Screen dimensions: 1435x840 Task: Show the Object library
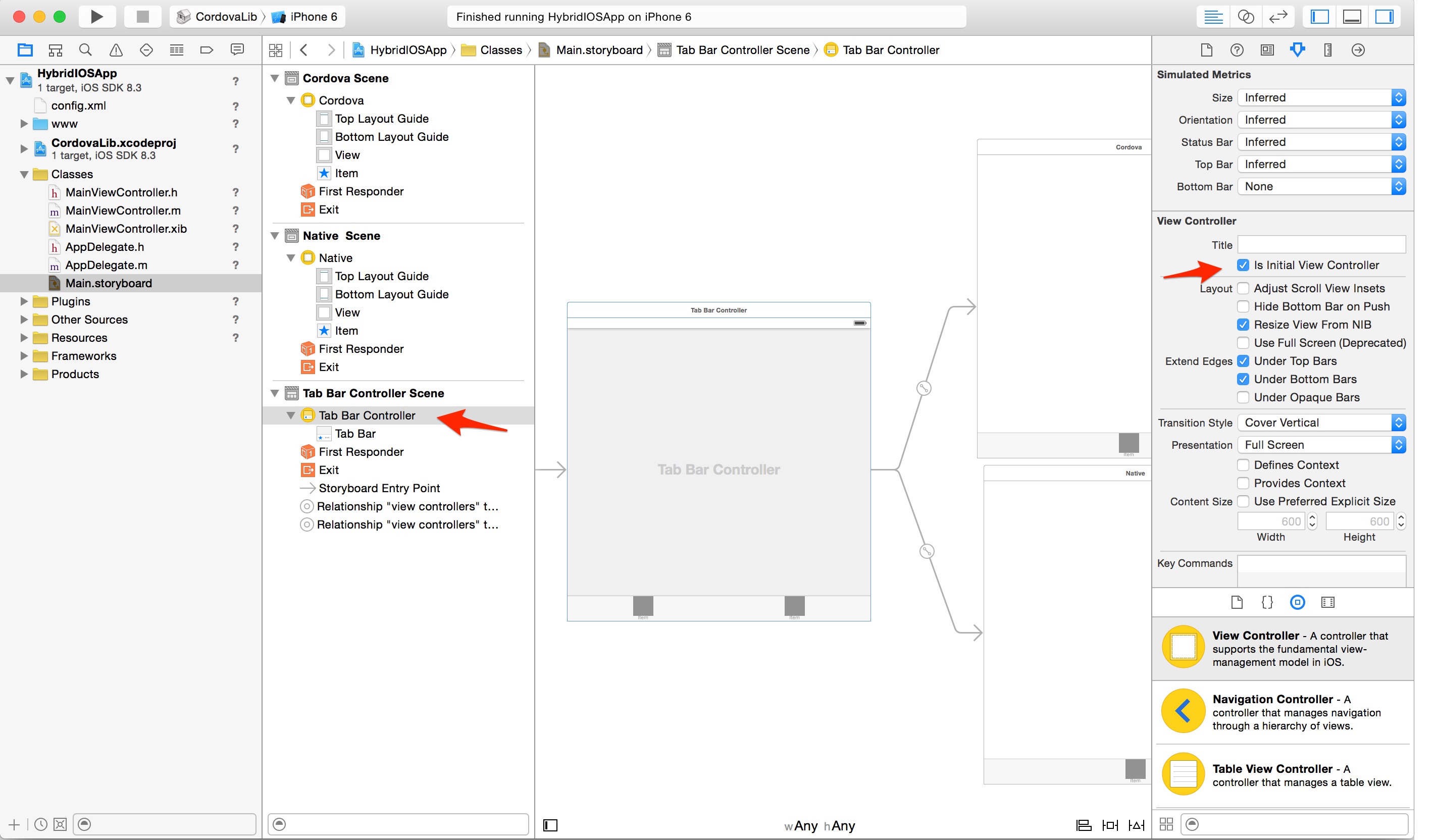[1297, 602]
